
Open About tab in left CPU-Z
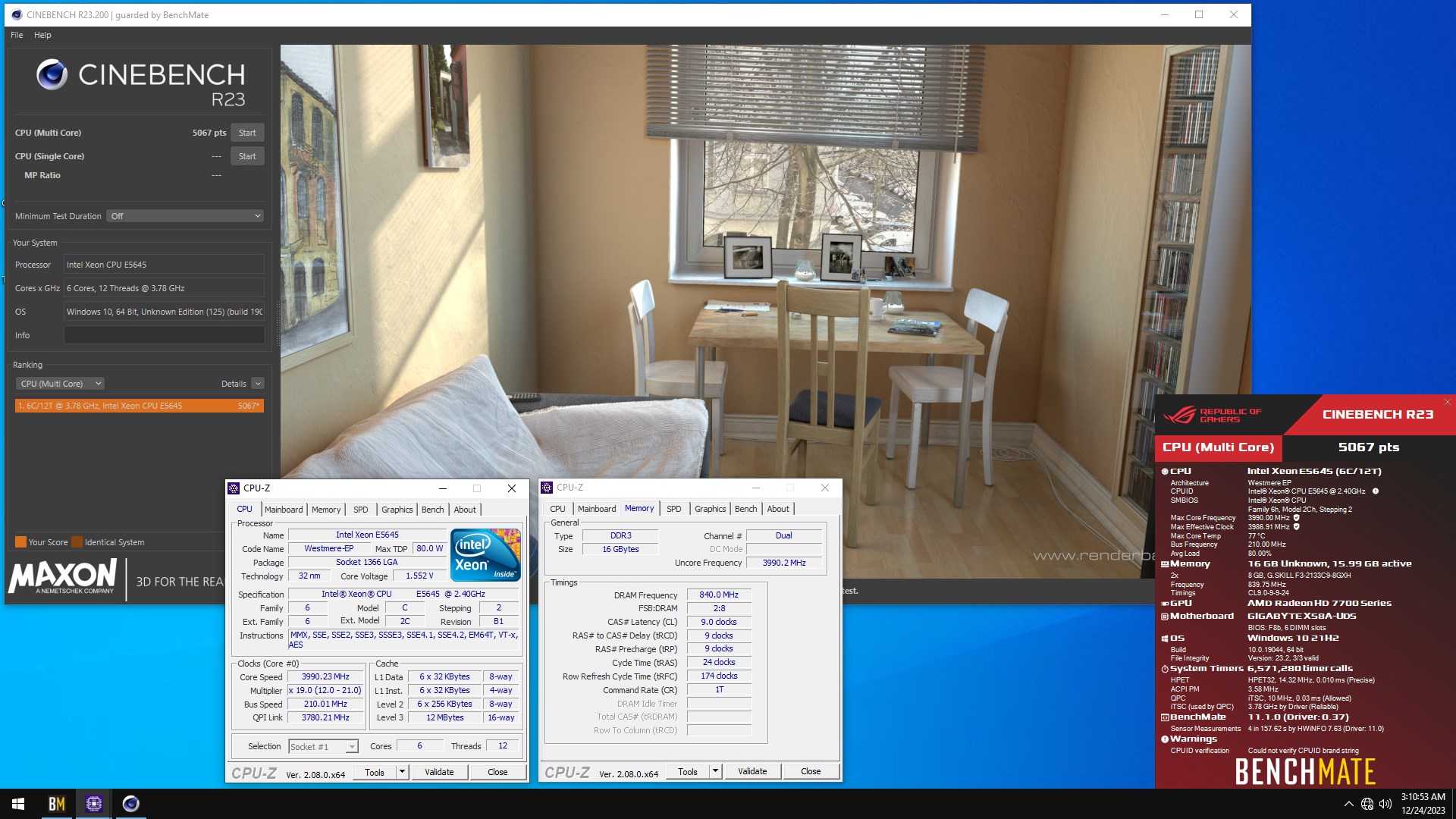[x=465, y=510]
